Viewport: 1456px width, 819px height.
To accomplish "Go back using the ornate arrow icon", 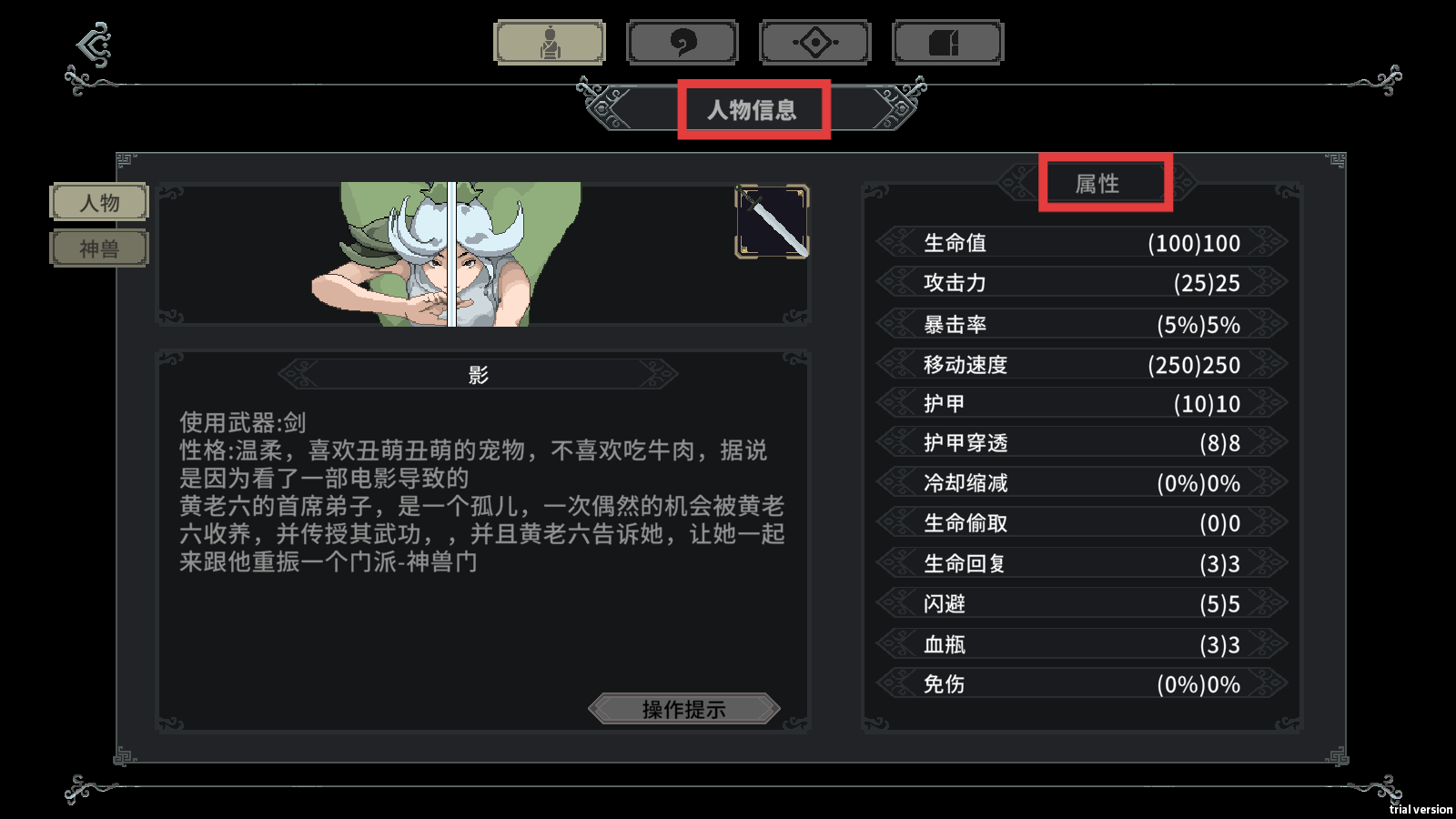I will click(x=94, y=45).
